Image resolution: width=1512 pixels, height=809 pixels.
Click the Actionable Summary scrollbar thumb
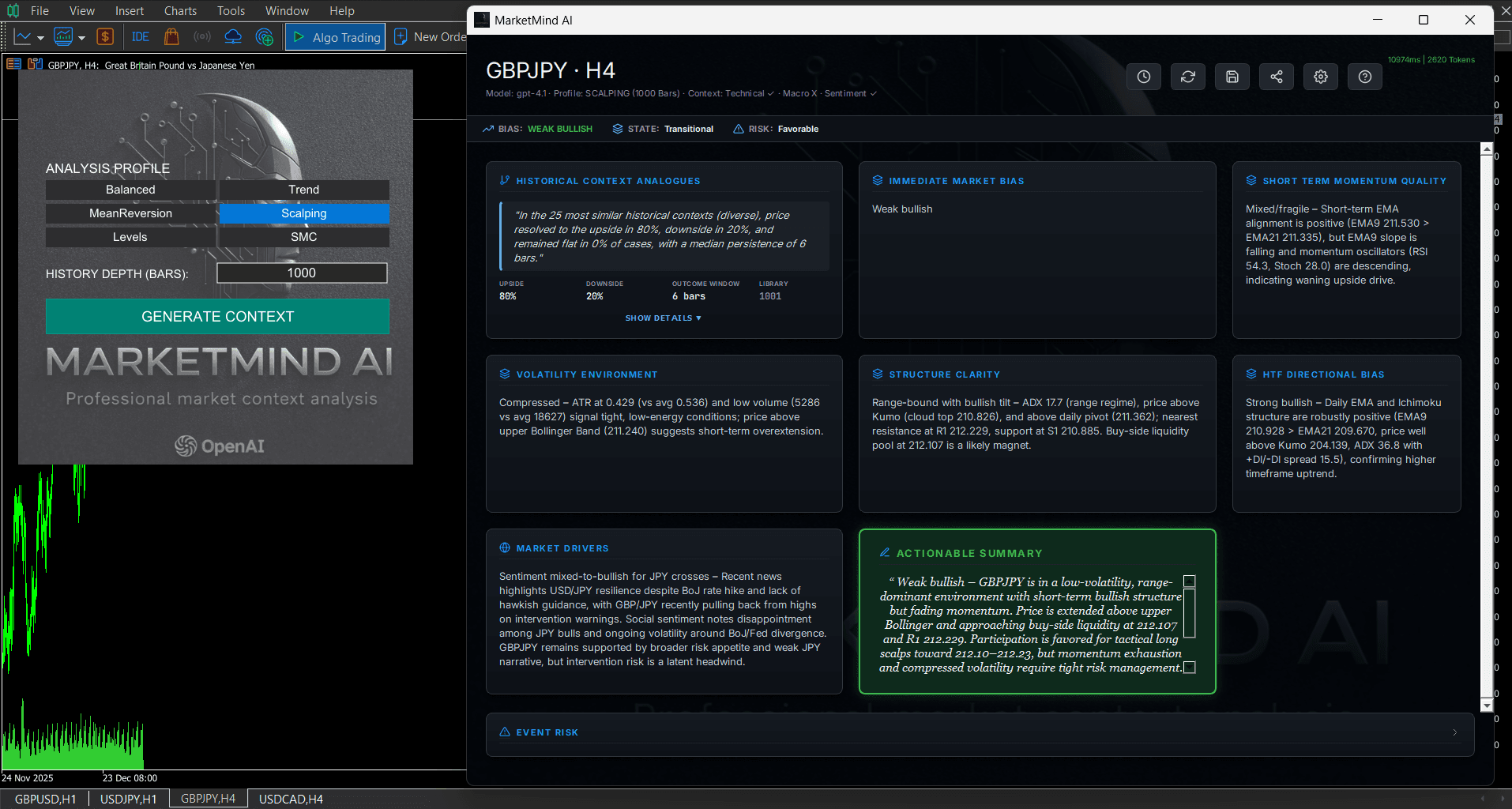1190,613
